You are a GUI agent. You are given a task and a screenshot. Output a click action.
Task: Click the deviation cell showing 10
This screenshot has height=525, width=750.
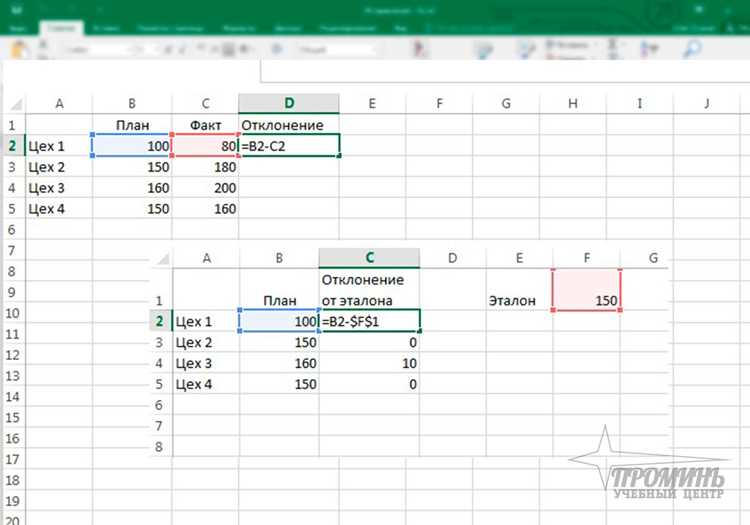point(369,363)
